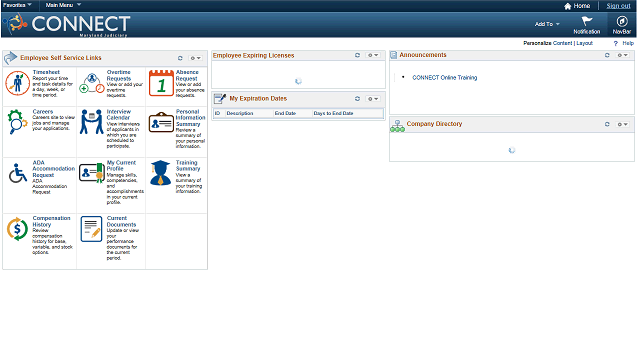Click the Sign out link
The width and height of the screenshot is (640, 360).
click(618, 6)
